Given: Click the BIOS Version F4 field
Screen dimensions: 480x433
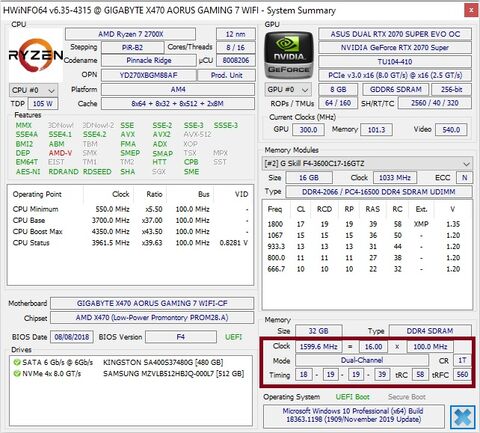Looking at the screenshot, I should pyautogui.click(x=181, y=337).
